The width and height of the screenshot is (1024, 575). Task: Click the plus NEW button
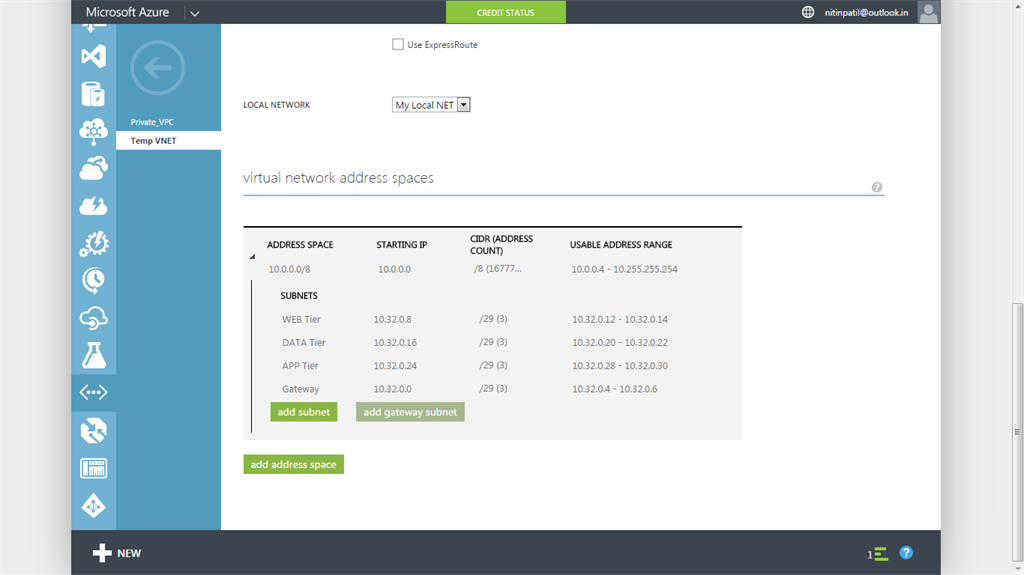point(117,553)
